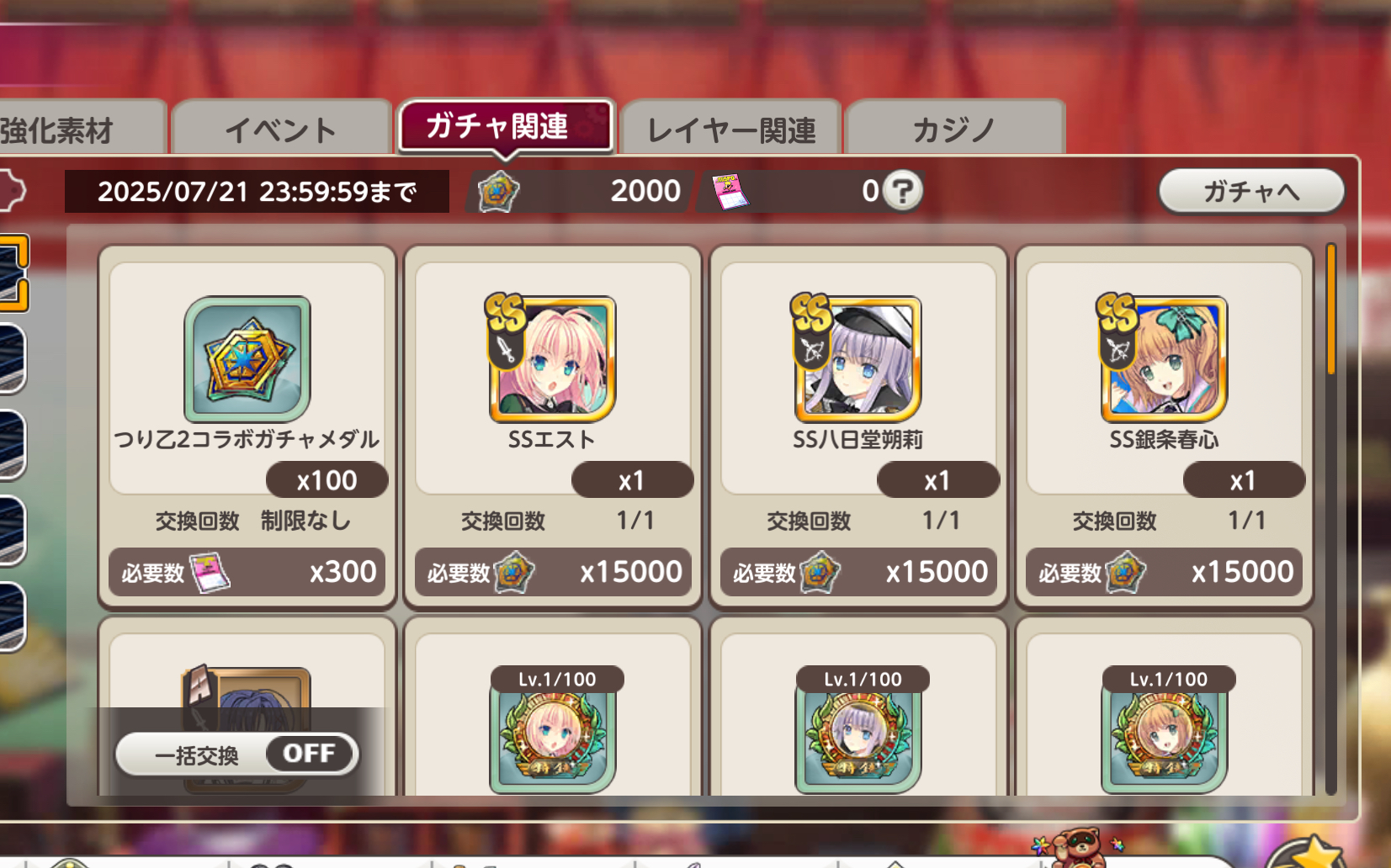This screenshot has width=1391, height=868.
Task: Open the question mark help icon
Action: tap(902, 191)
